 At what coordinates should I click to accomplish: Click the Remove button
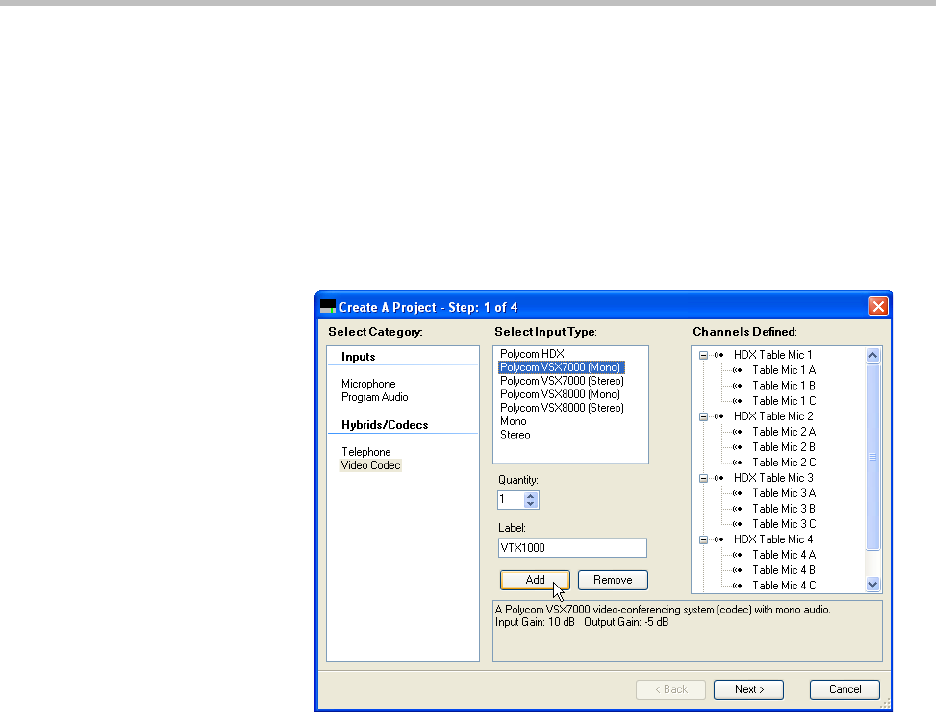[x=612, y=580]
